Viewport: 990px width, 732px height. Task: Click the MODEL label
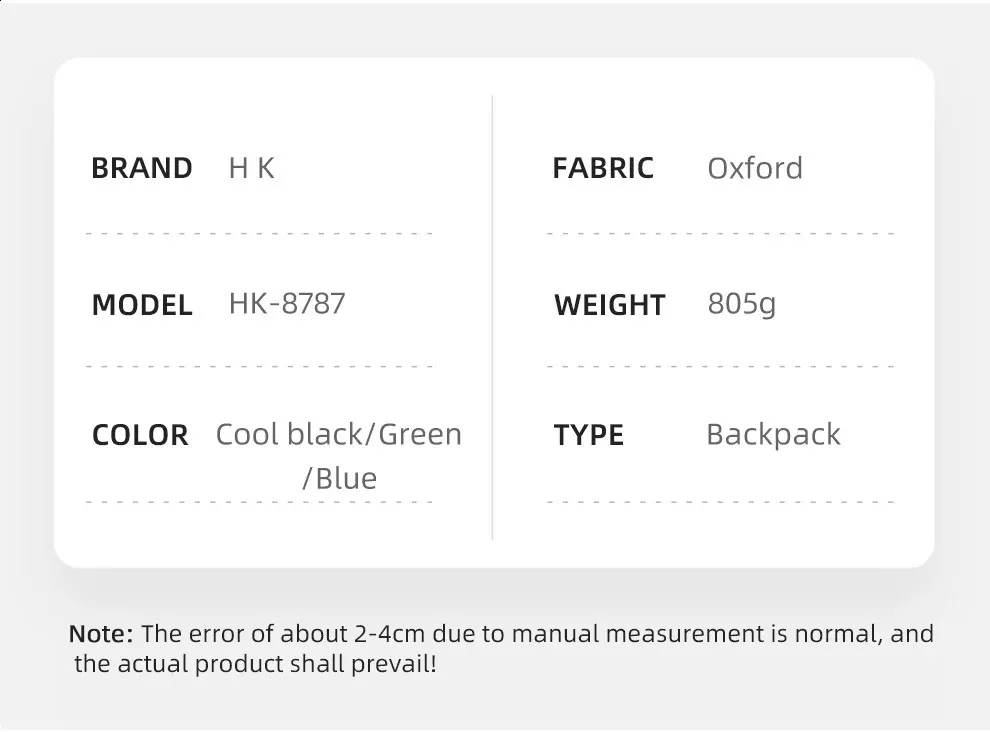click(141, 305)
